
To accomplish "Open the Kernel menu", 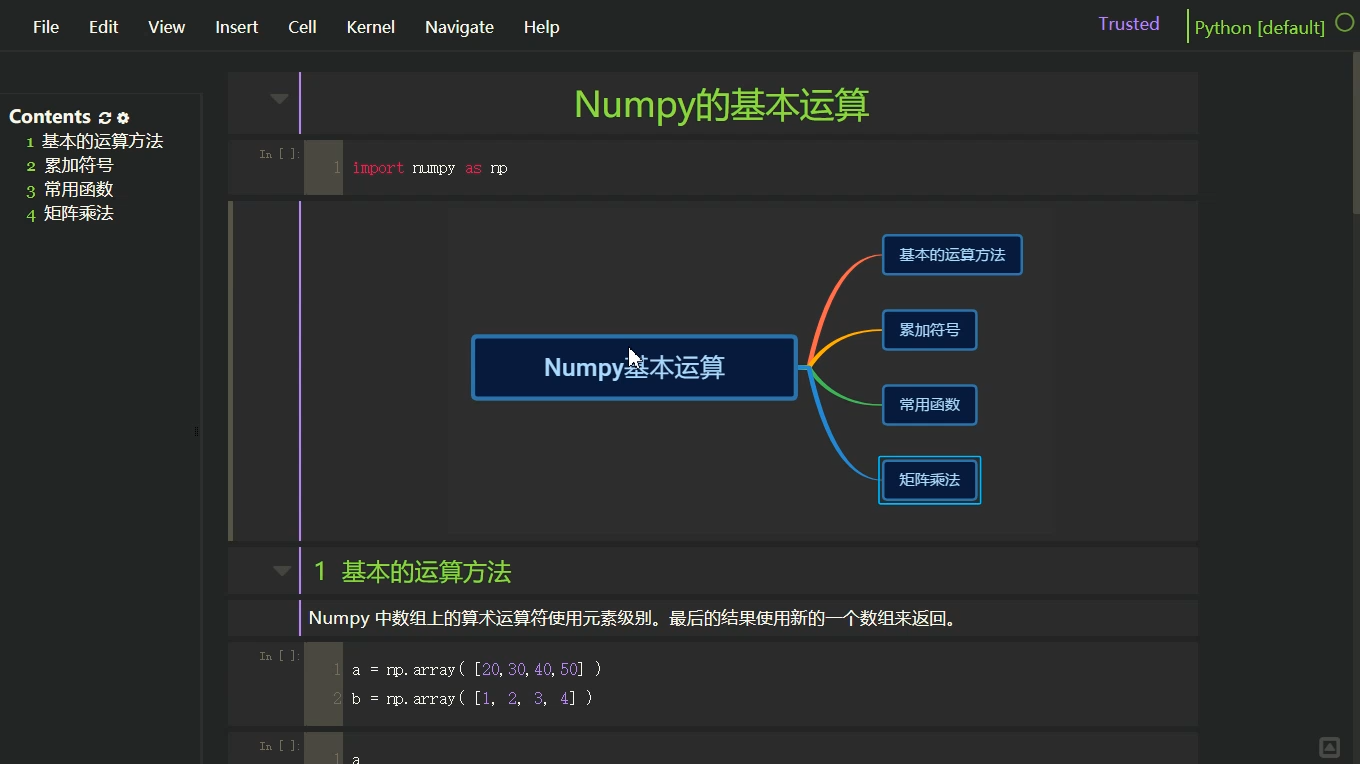I will point(370,27).
